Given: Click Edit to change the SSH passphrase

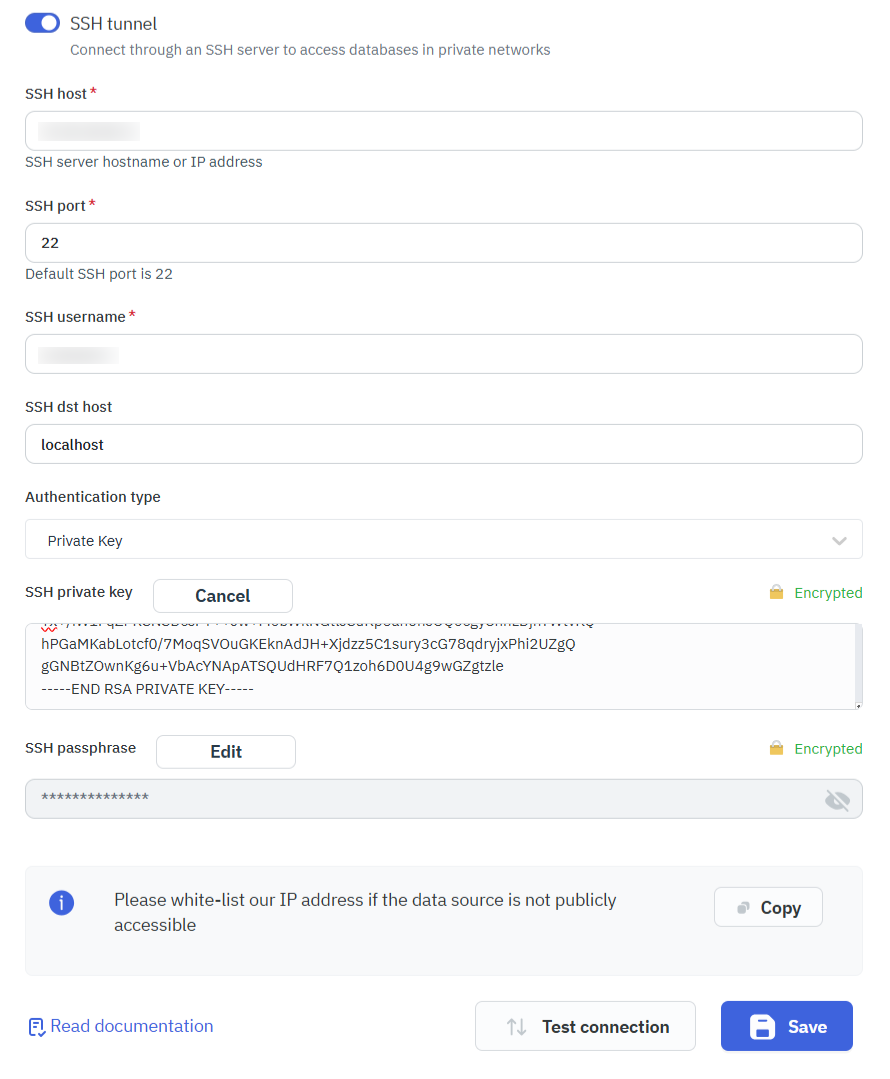Looking at the screenshot, I should coord(225,751).
